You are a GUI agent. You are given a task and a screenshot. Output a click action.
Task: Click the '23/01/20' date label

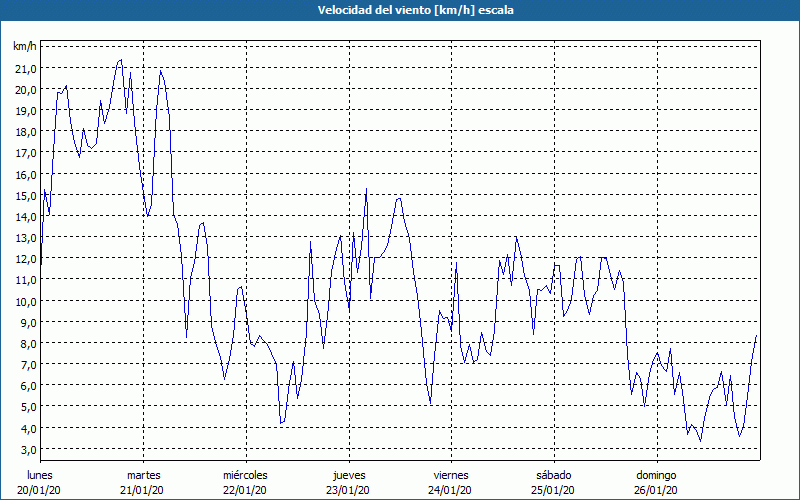[348, 490]
